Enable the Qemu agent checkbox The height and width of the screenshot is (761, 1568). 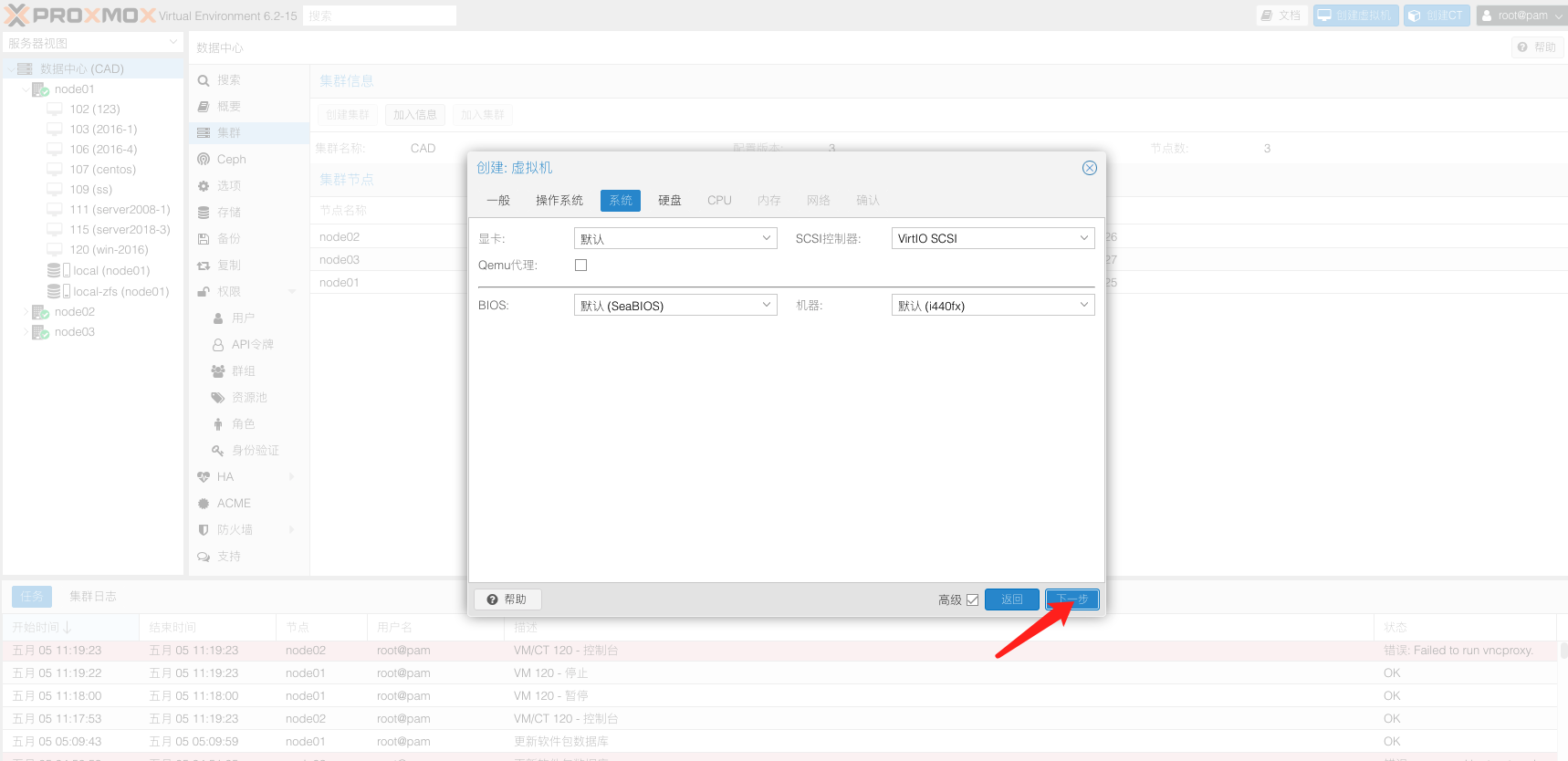[580, 266]
